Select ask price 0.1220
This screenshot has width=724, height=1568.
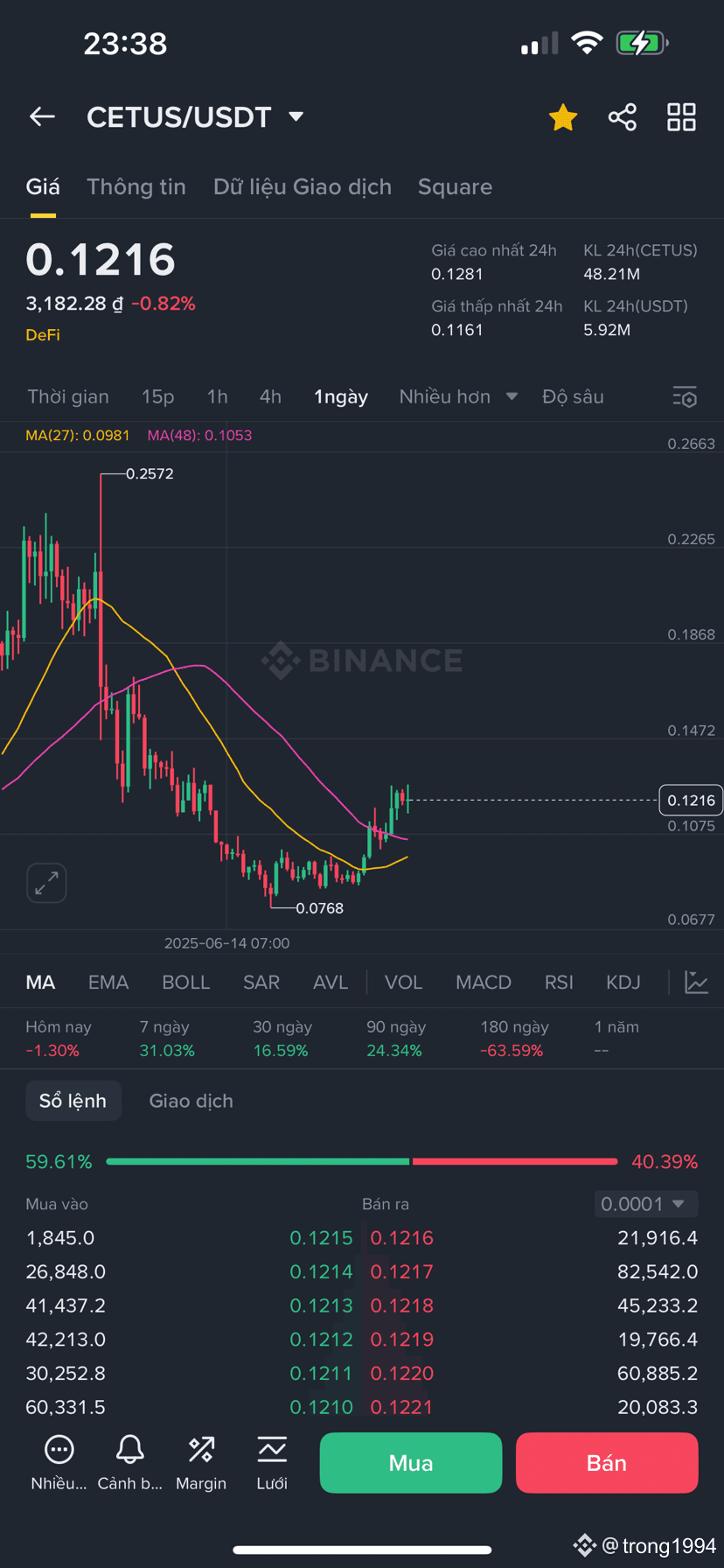click(x=402, y=1373)
